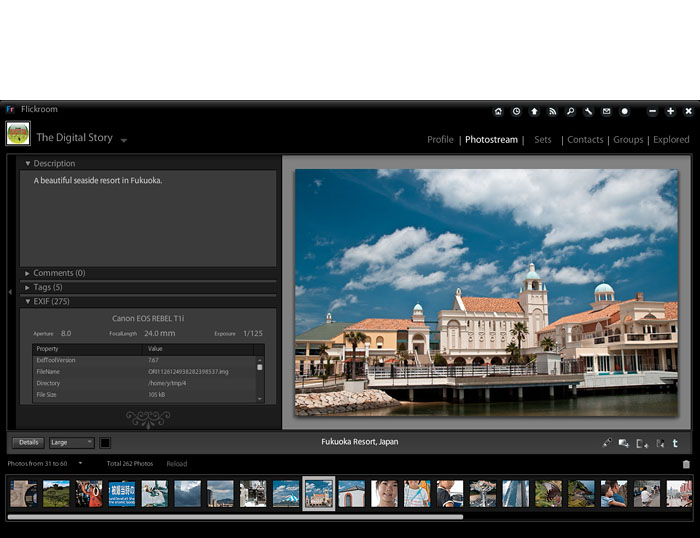Click the trash icon above the filmstrip
This screenshot has width=700, height=538.
pos(686,464)
